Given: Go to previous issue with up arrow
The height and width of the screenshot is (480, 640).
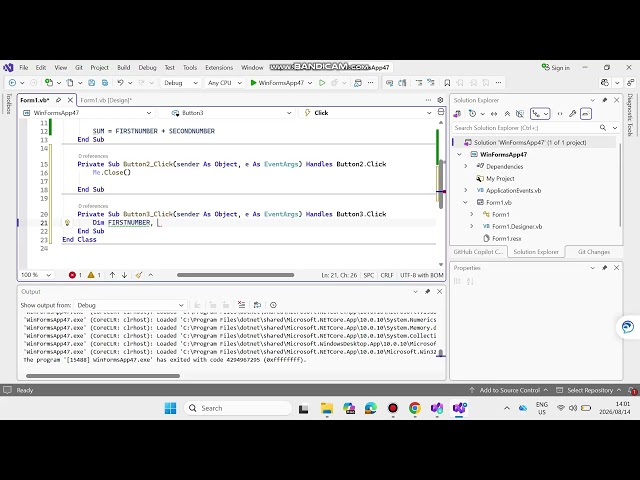Looking at the screenshot, I should (113, 275).
